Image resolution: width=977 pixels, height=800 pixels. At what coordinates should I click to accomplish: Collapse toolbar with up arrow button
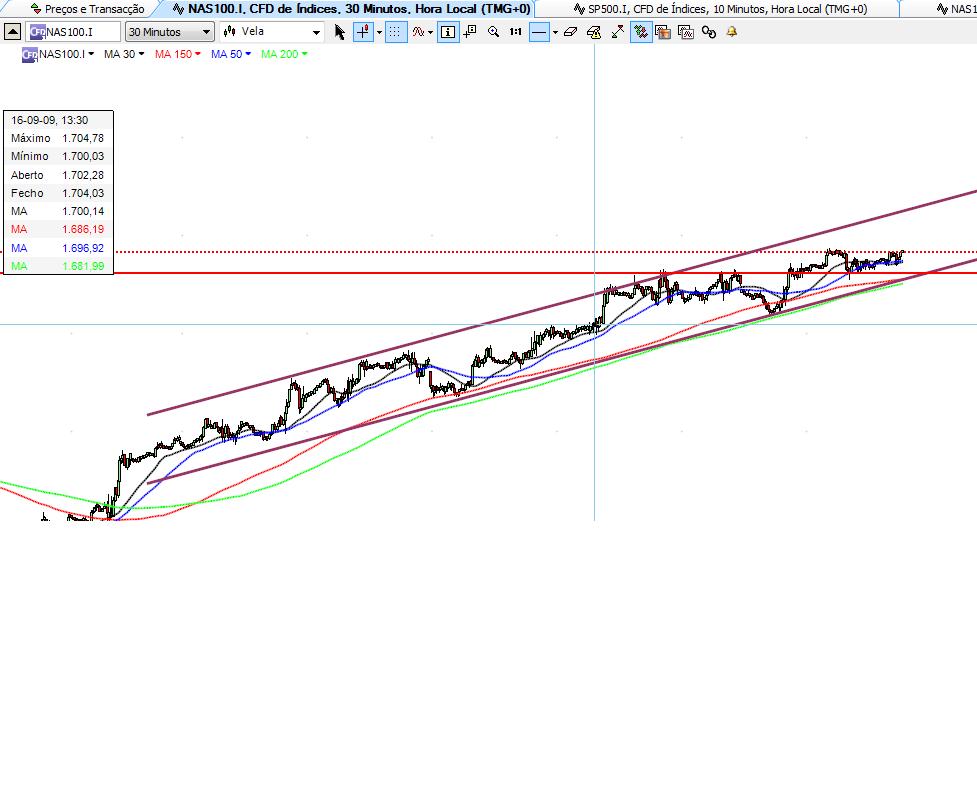12,32
